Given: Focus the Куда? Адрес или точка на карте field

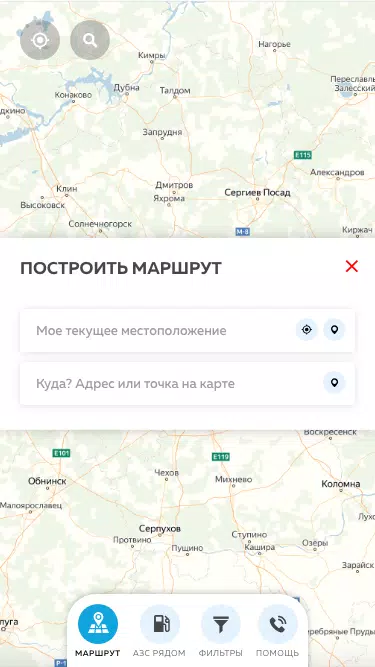Looking at the screenshot, I should coord(187,384).
